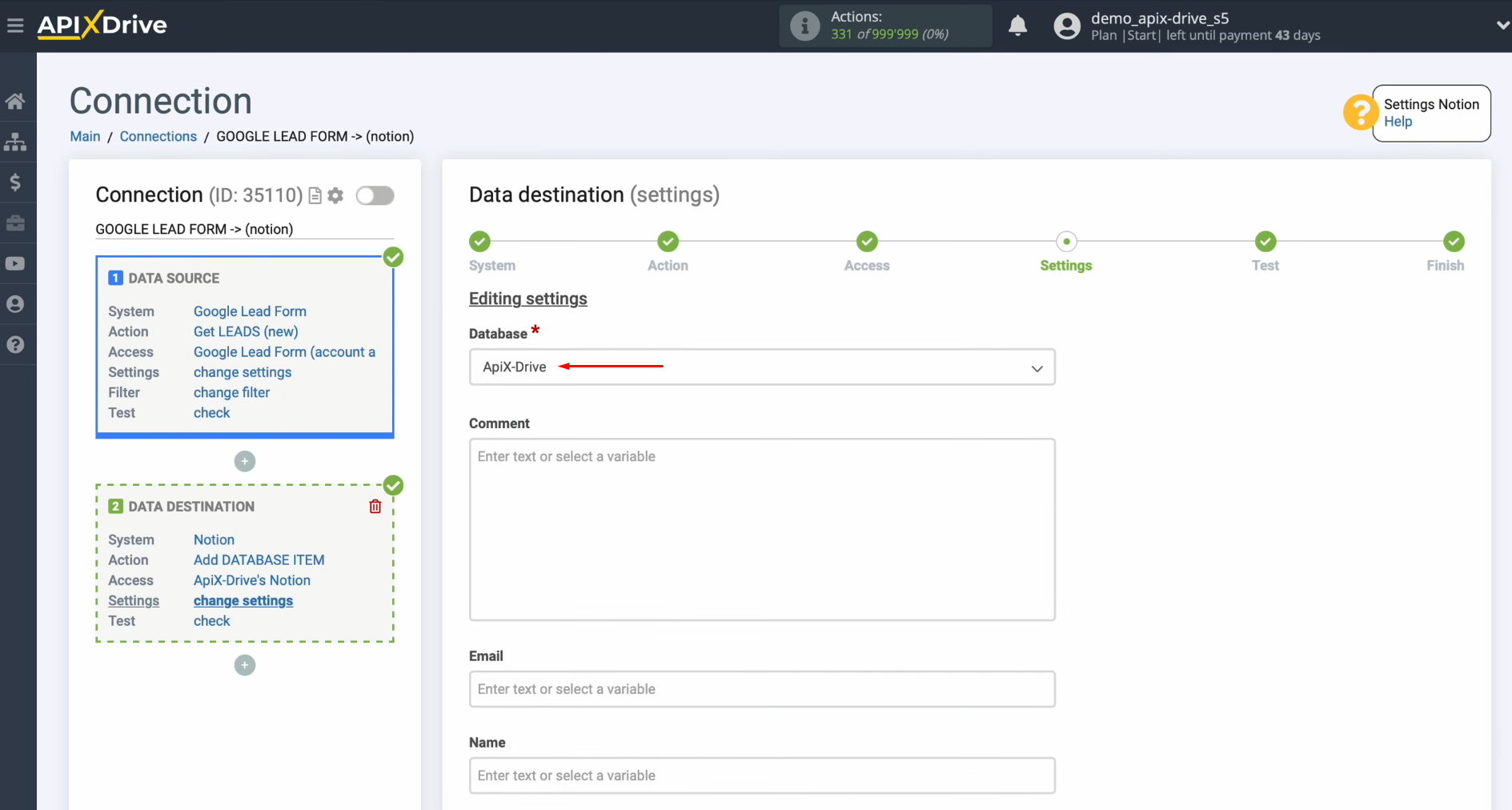The width and height of the screenshot is (1512, 810).
Task: Expand the plus button below Data Source
Action: [x=244, y=461]
